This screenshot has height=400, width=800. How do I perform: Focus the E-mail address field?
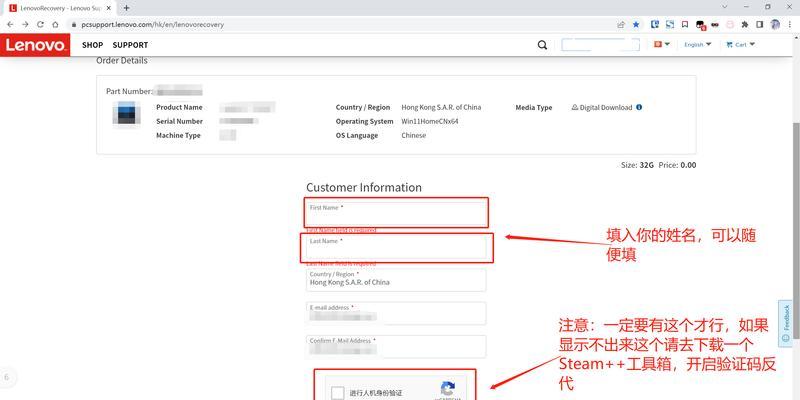[x=396, y=313]
